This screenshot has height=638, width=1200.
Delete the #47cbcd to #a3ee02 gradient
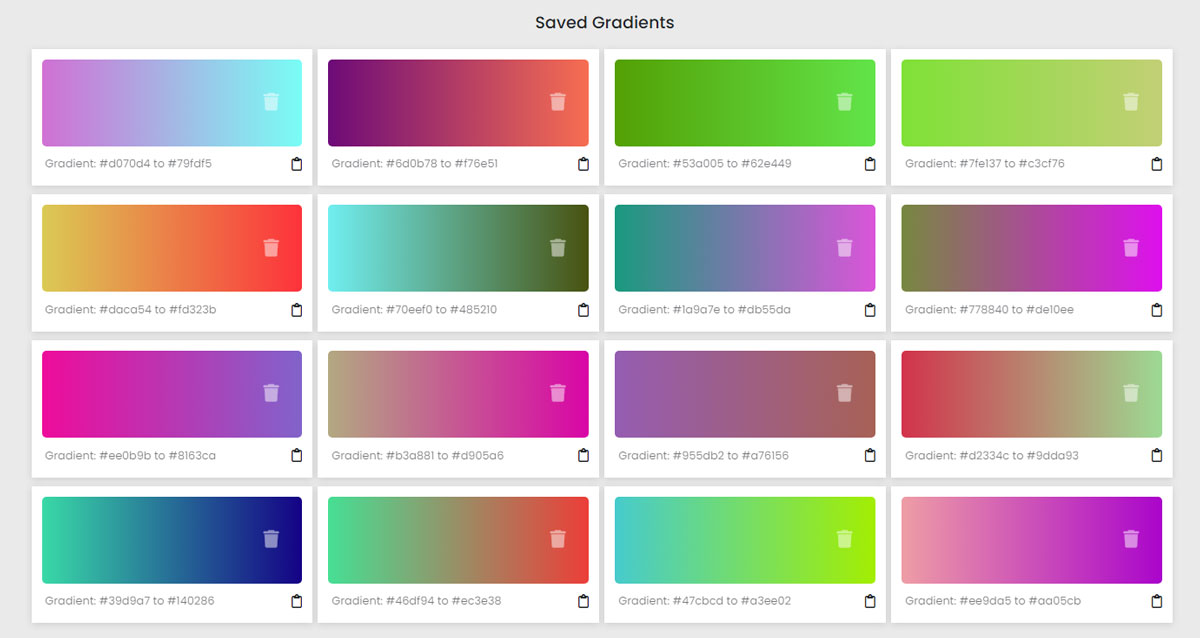(844, 539)
